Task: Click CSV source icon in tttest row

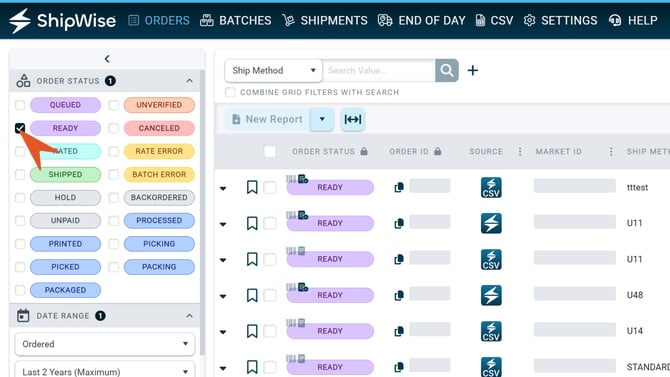Action: 491,187
